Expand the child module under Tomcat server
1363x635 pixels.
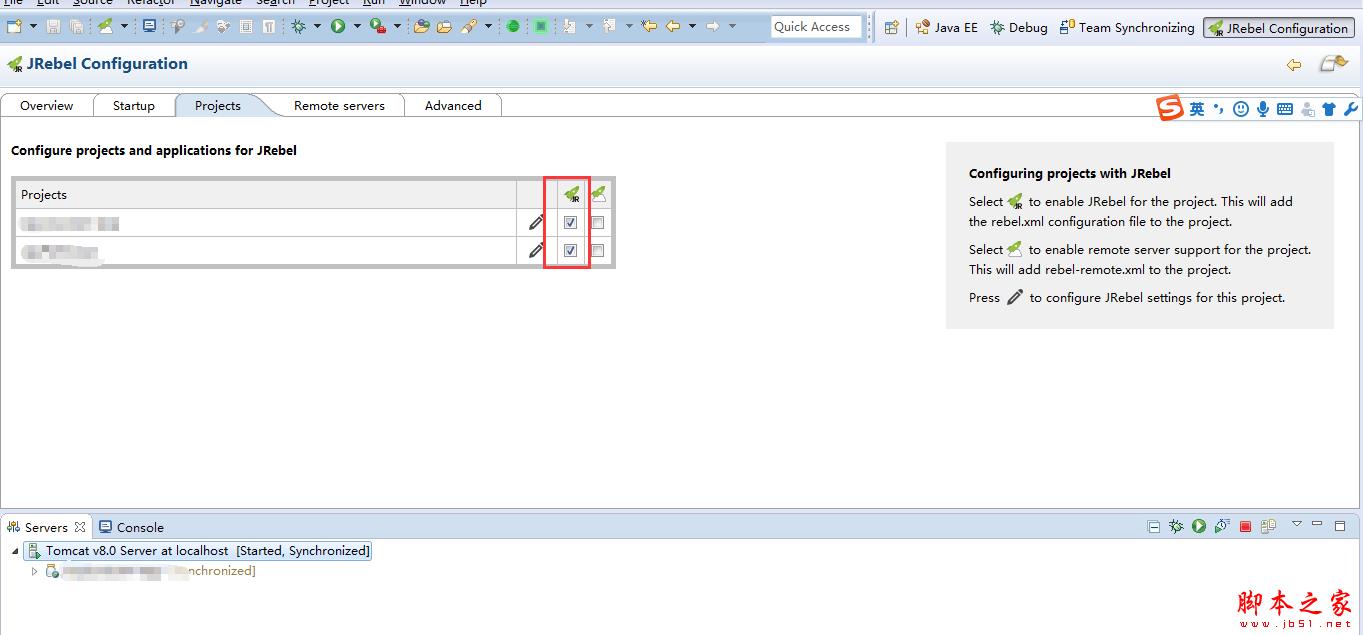pos(35,571)
